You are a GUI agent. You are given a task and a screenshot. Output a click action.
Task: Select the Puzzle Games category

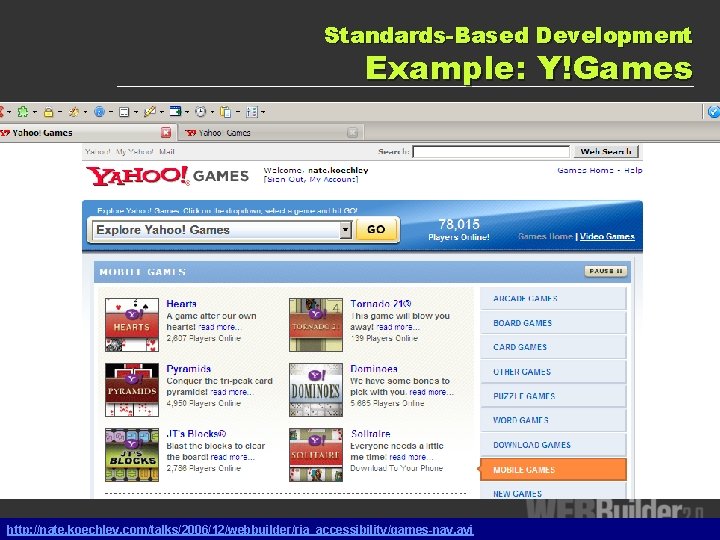coord(553,396)
